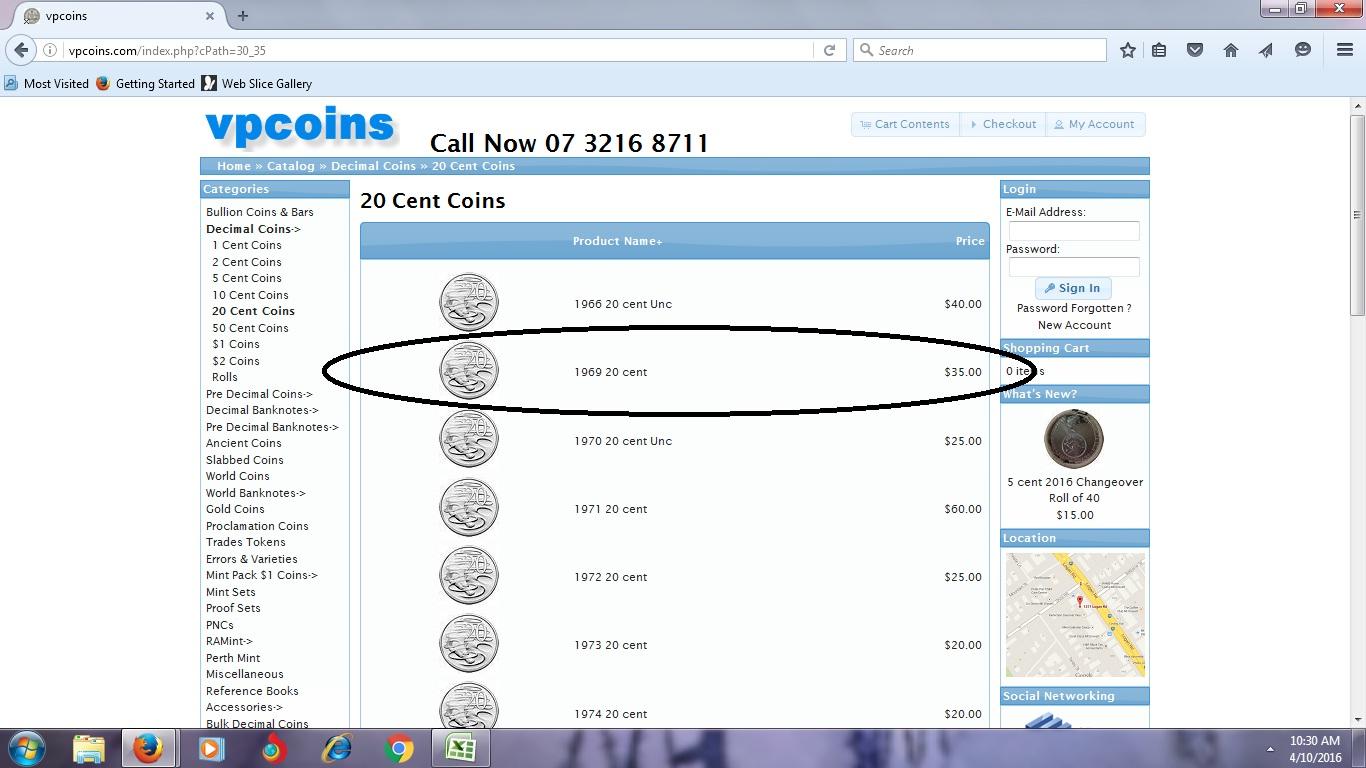Open the Web Slice Gallery bookmark
The width and height of the screenshot is (1366, 768).
257,84
